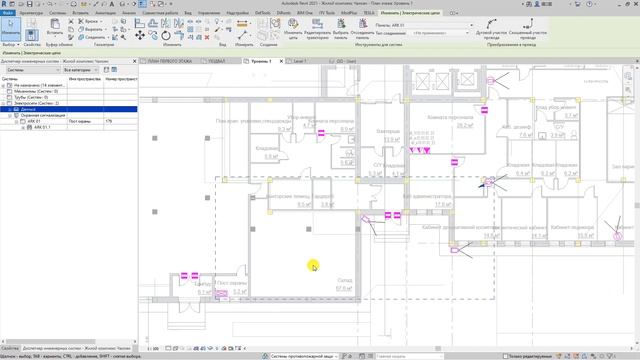This screenshot has width=640, height=360.
Task: Click the Пост охраны cell
Action: [85, 121]
